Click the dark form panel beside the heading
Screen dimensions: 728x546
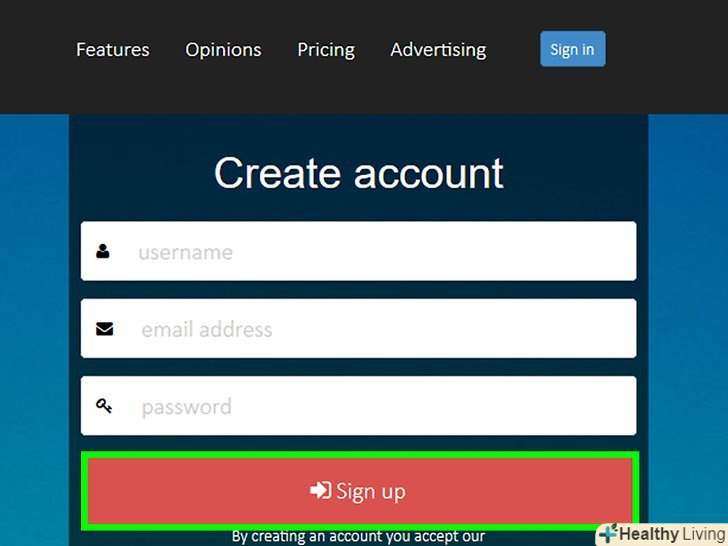point(576,172)
